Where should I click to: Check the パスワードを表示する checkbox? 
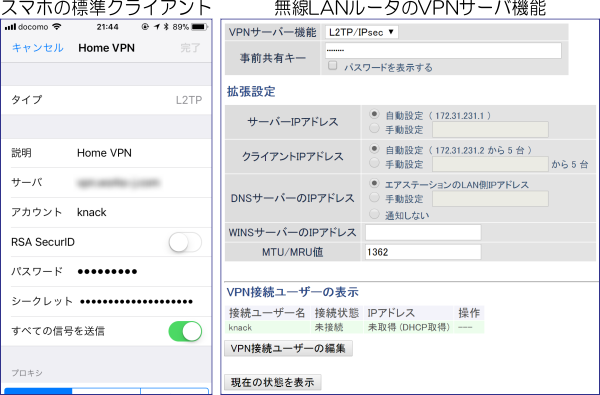[x=333, y=66]
